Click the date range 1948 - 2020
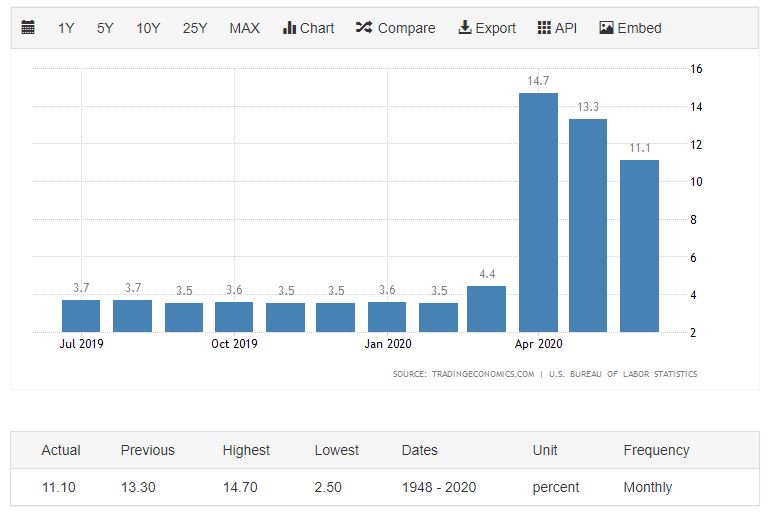The height and width of the screenshot is (514, 776). (439, 487)
